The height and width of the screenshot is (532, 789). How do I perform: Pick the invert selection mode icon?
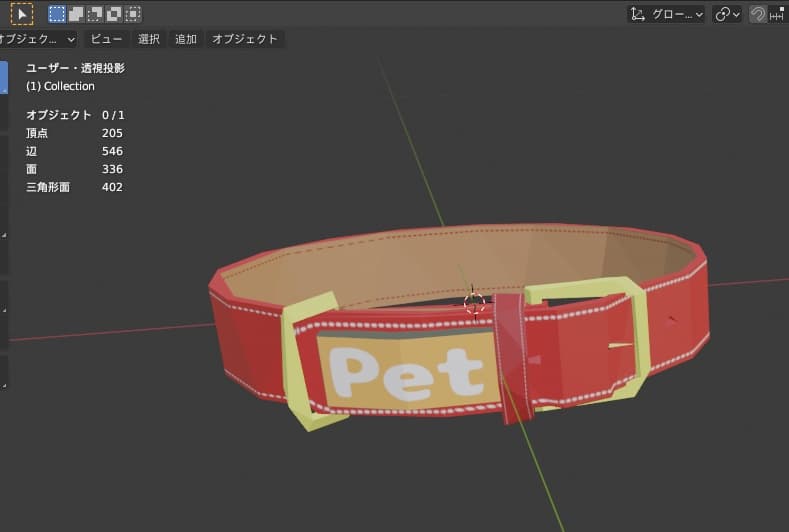pyautogui.click(x=114, y=14)
